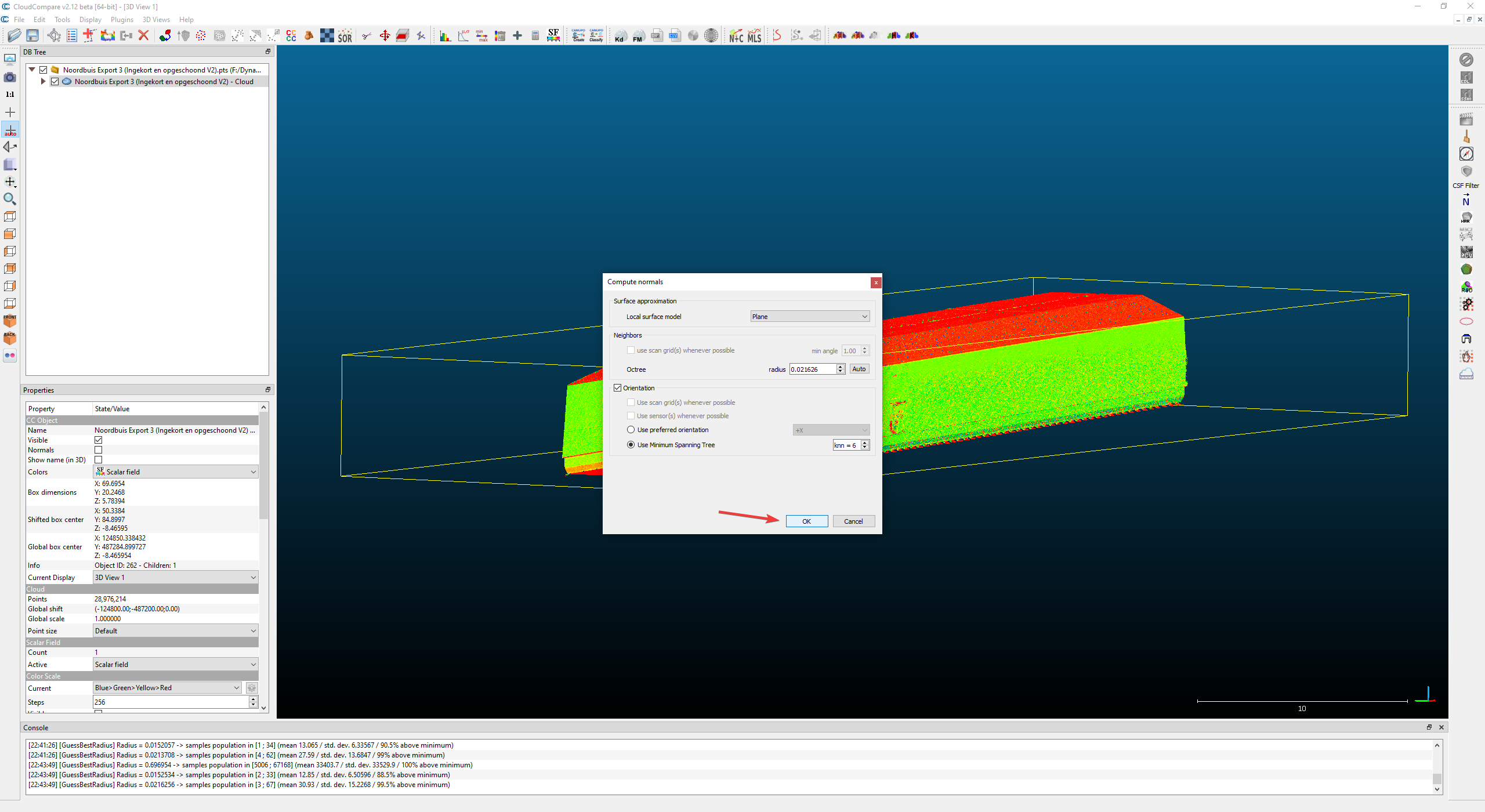This screenshot has height=812, width=1485.
Task: Open the Plugins menu
Action: (x=122, y=20)
